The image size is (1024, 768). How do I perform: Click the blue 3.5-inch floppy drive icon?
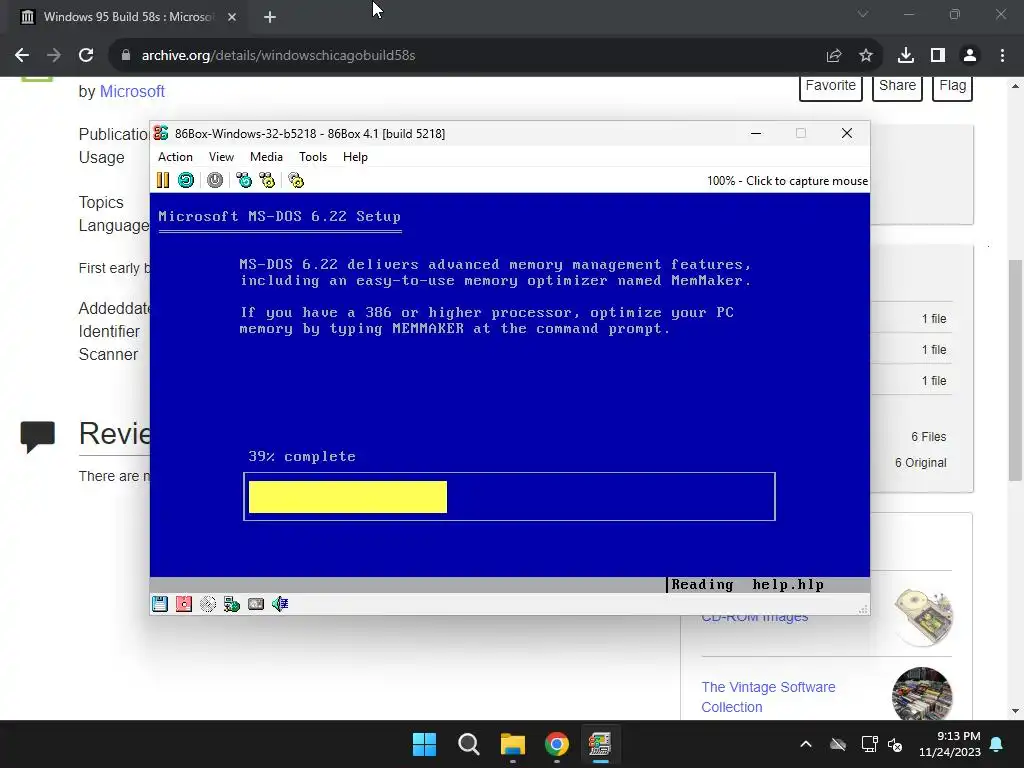[160, 604]
